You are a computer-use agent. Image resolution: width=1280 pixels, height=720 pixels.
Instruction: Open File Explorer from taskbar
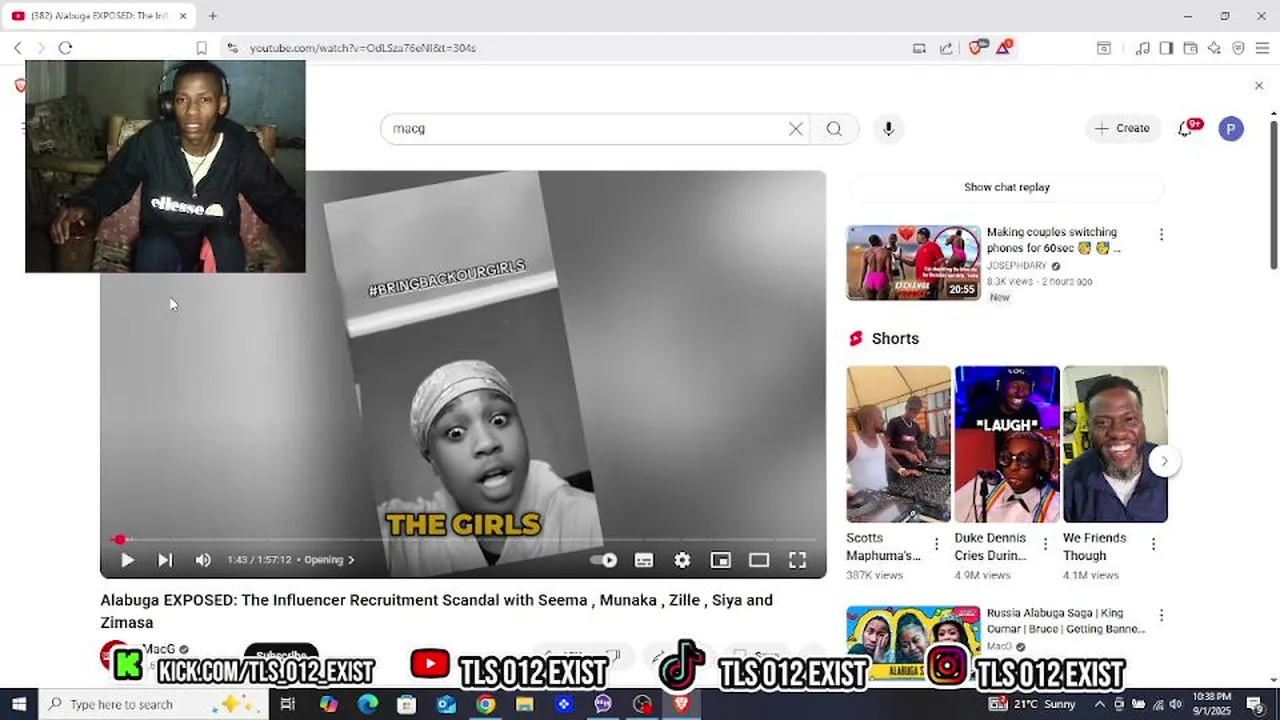[524, 704]
